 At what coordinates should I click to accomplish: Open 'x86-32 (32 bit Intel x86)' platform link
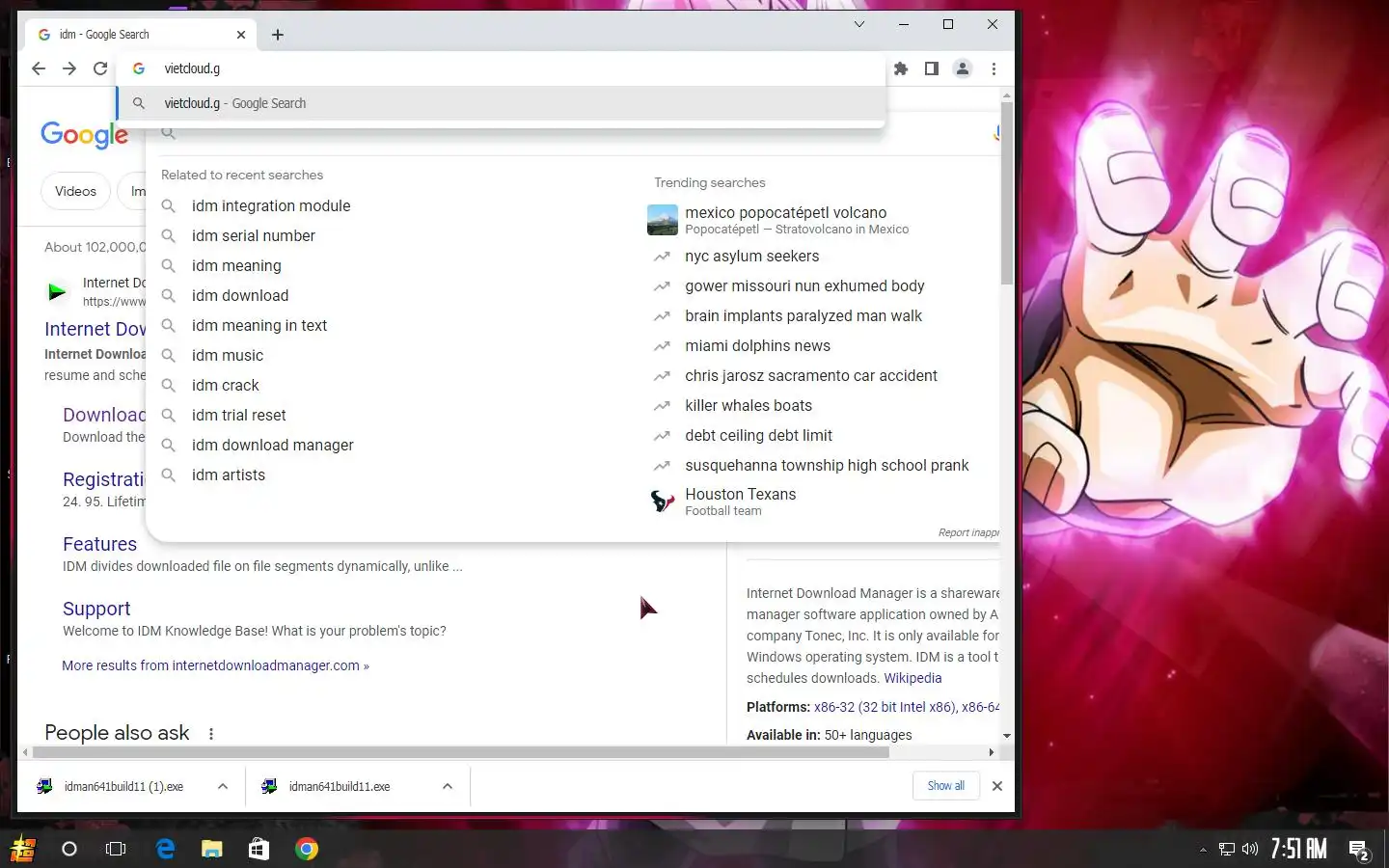885,707
